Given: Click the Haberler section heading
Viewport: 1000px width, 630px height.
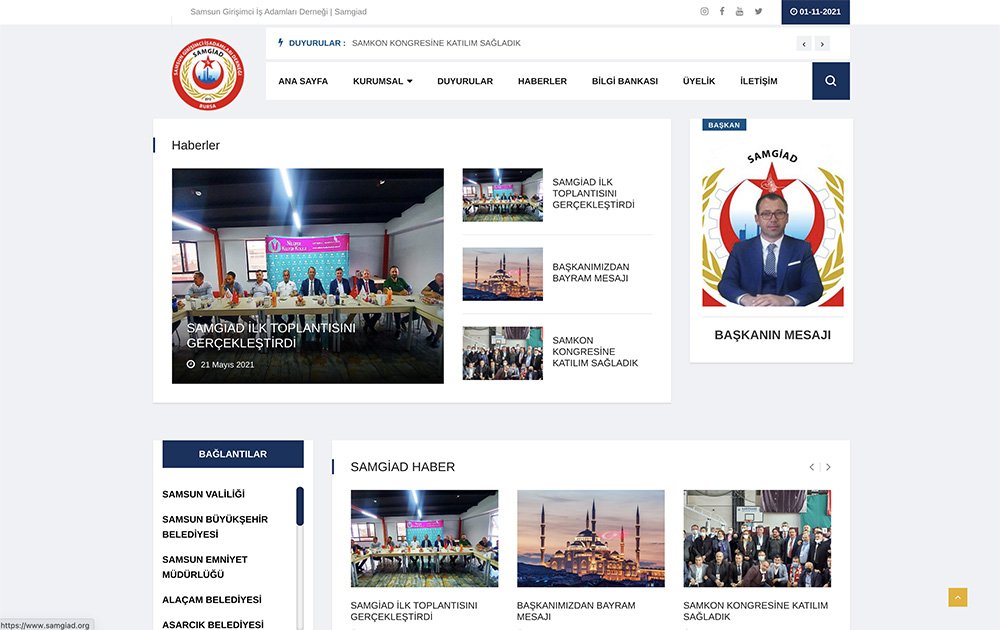Looking at the screenshot, I should (195, 145).
